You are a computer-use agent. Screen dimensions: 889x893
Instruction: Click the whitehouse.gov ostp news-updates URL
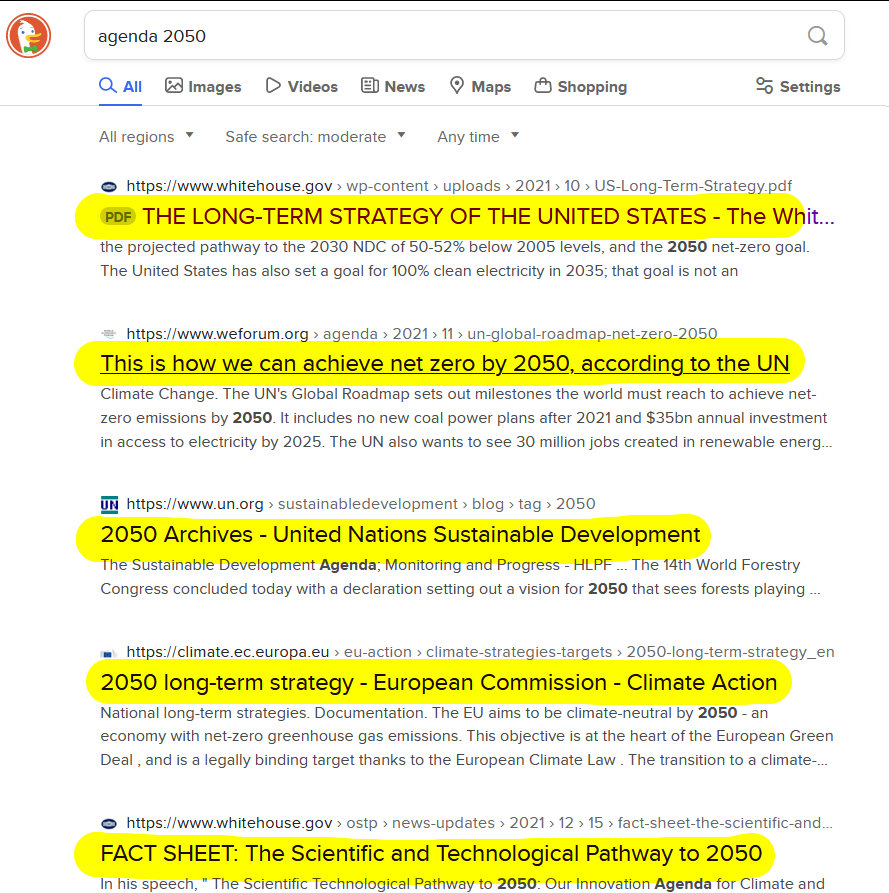click(479, 823)
